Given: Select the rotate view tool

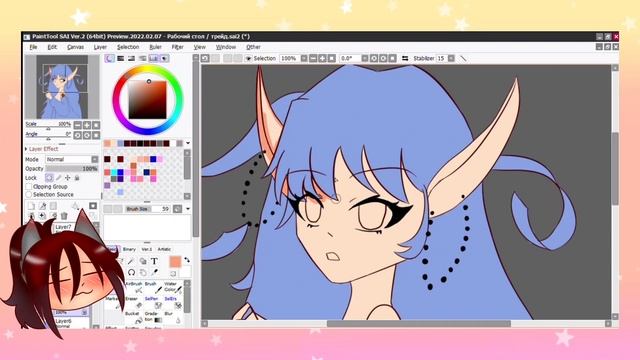Looking at the screenshot, I should pos(131,272).
